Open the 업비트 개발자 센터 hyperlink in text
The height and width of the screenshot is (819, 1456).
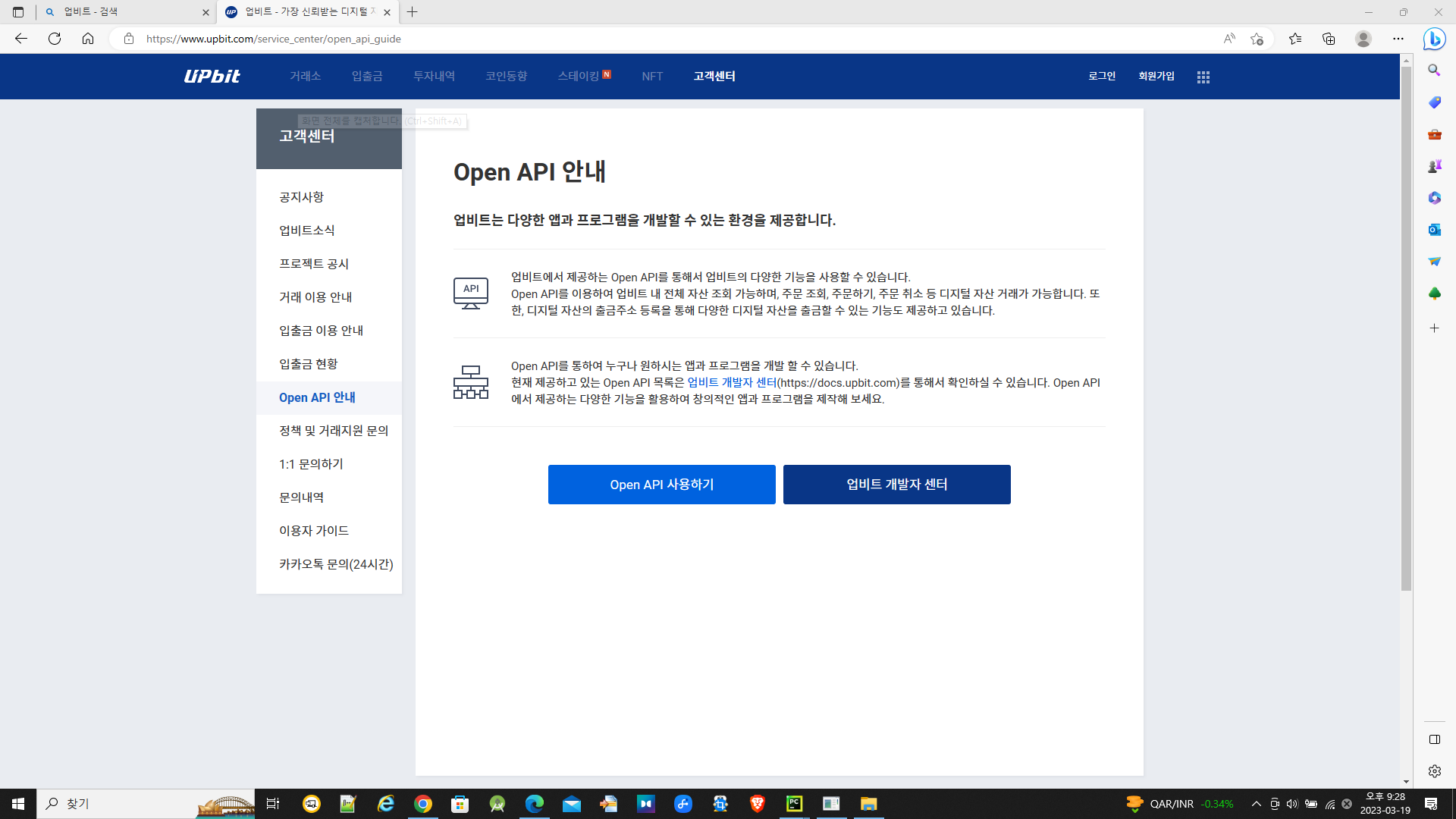tap(731, 383)
